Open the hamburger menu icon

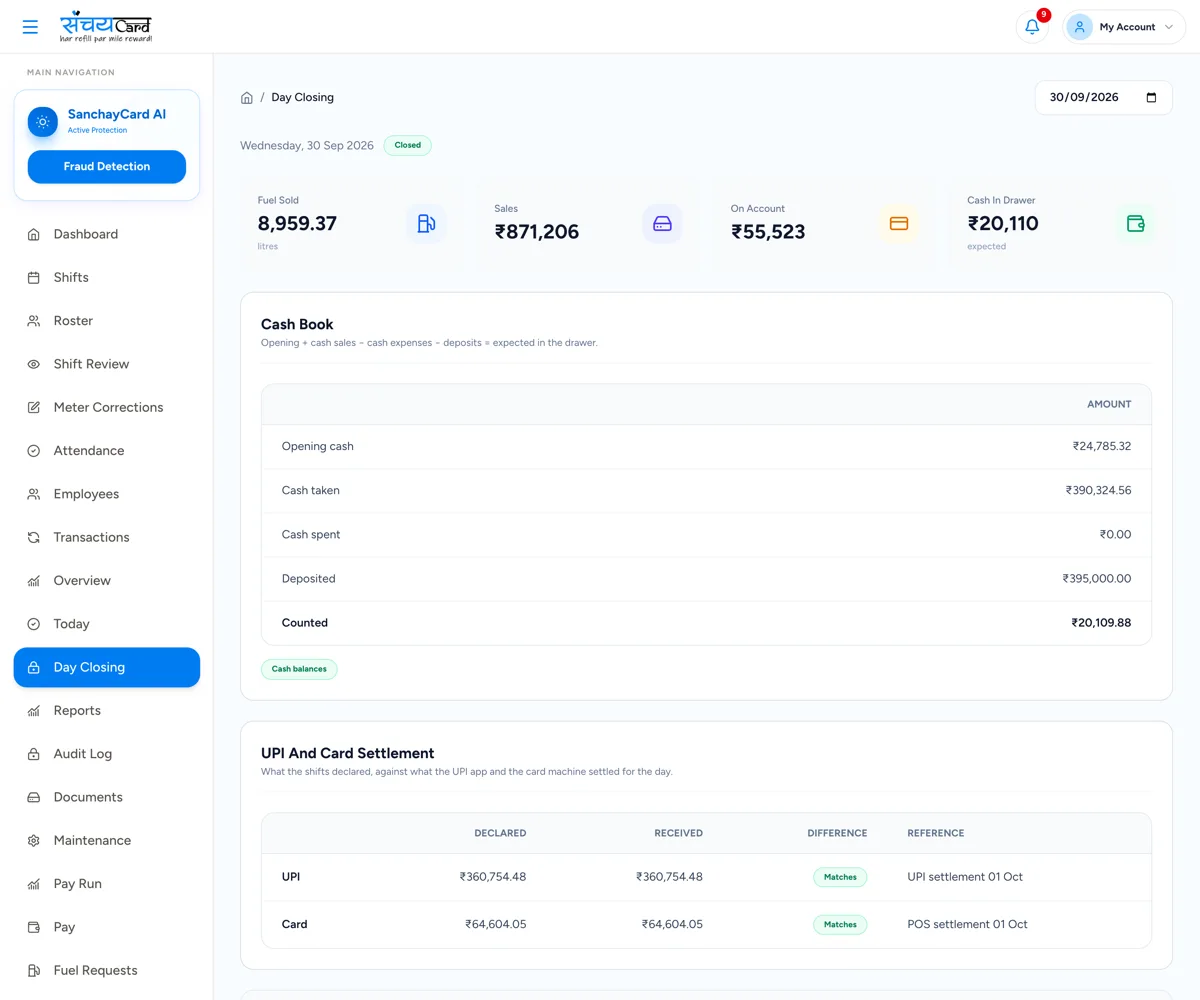pos(30,27)
